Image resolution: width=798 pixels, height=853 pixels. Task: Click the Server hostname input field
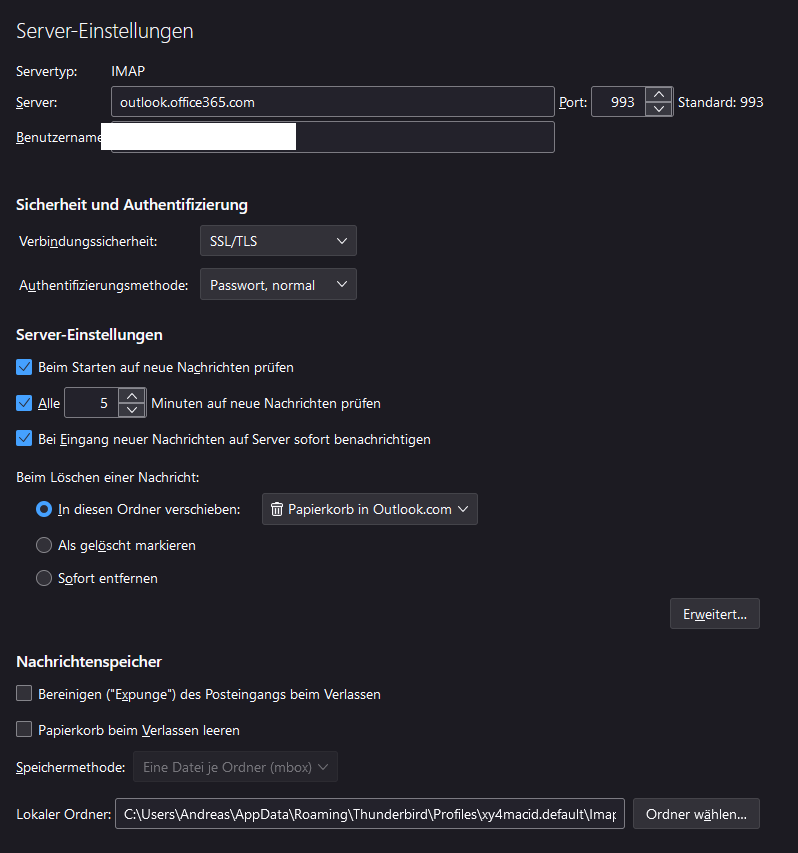click(x=332, y=102)
